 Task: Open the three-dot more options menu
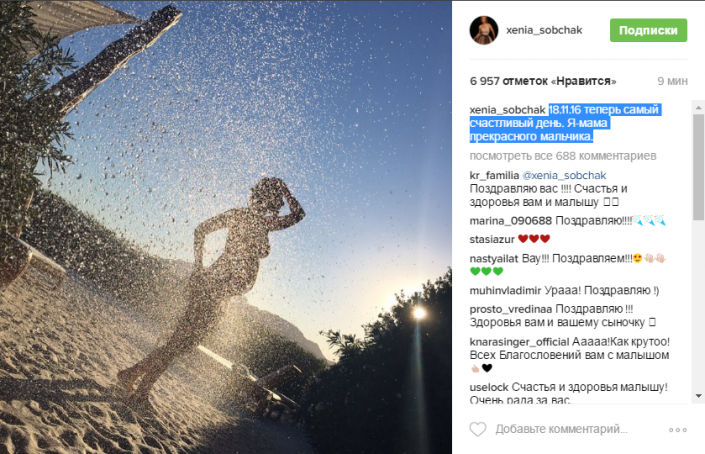(678, 430)
